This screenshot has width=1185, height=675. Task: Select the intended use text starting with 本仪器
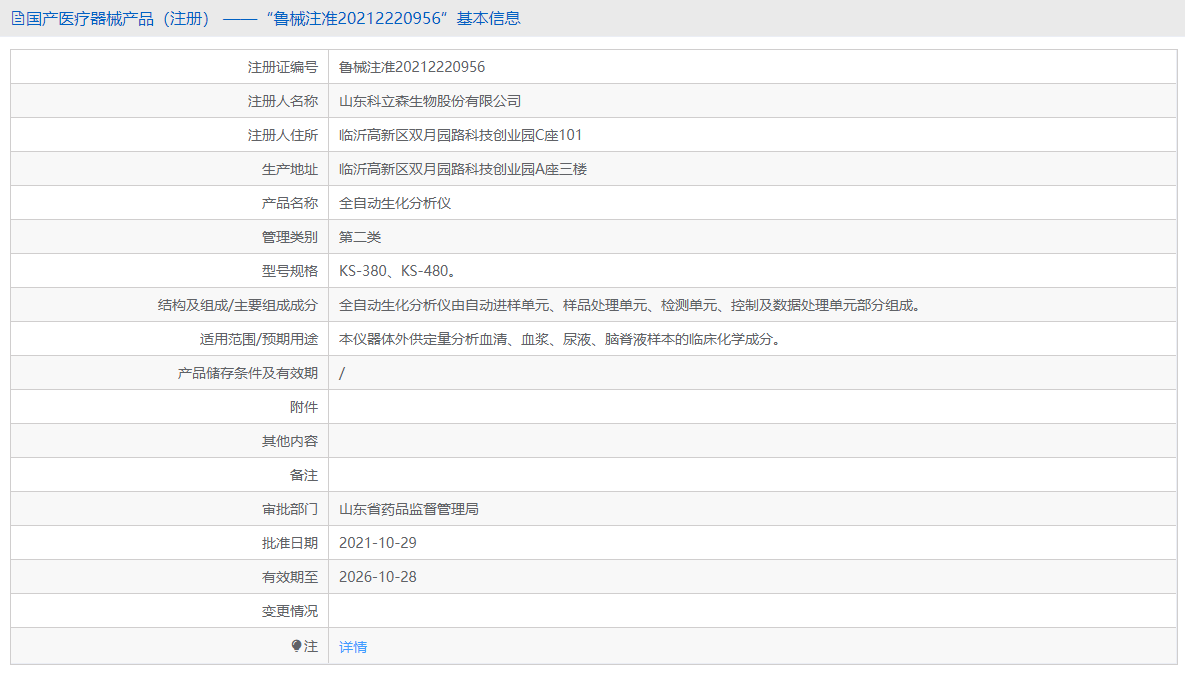(560, 339)
